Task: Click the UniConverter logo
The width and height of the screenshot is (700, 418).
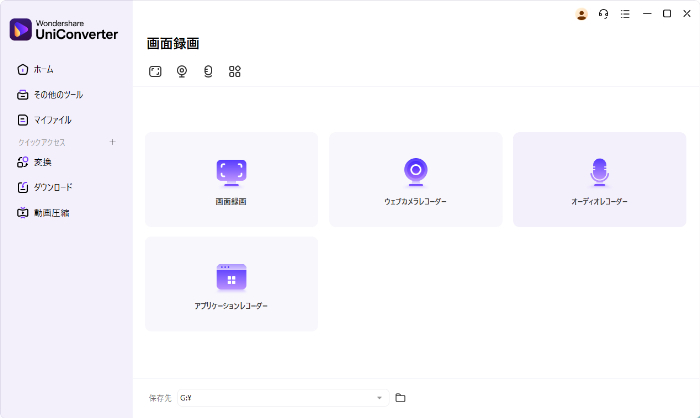Action: pos(64,29)
